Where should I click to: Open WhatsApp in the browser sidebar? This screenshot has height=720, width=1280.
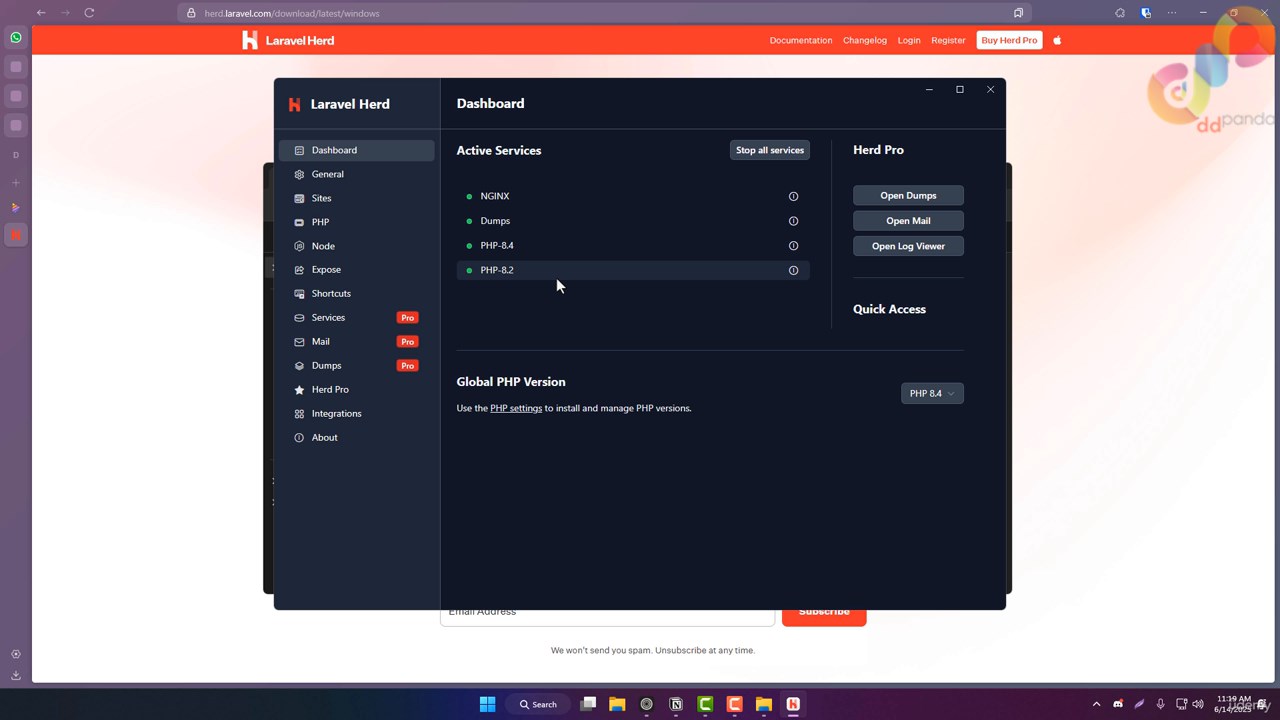(16, 38)
